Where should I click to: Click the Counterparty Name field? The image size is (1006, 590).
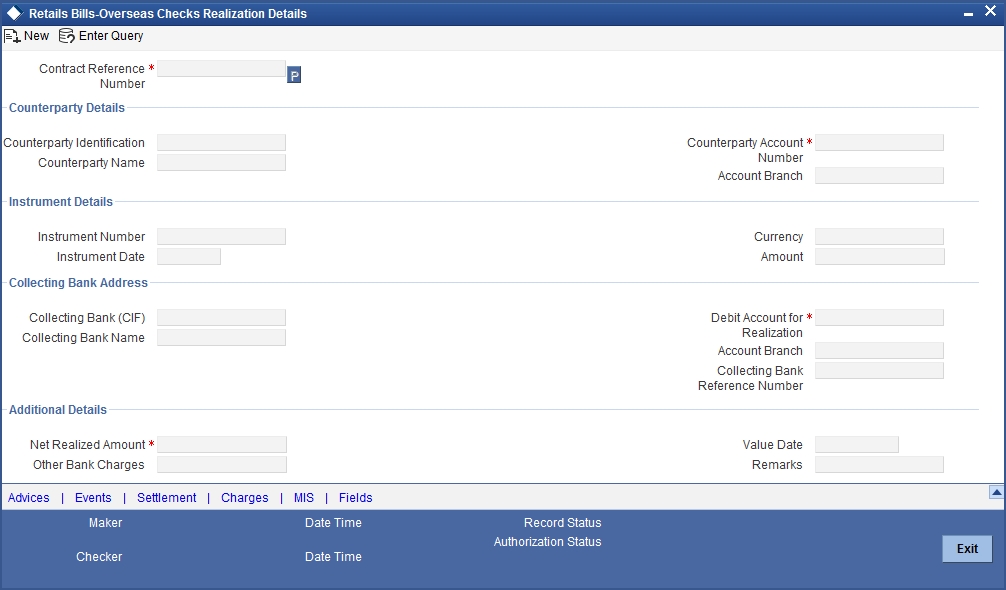(221, 162)
